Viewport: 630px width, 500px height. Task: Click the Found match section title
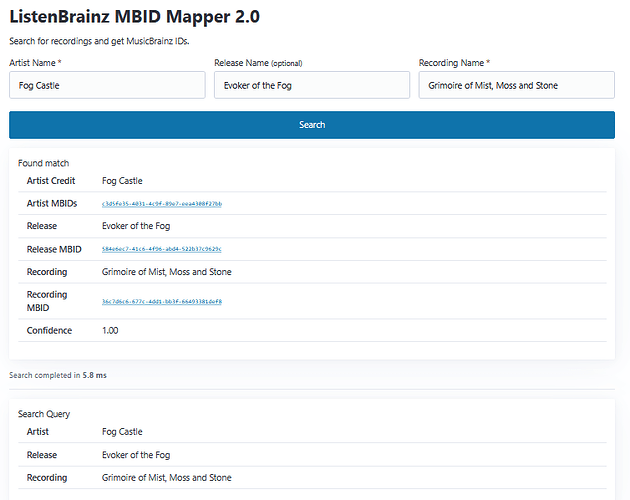point(44,163)
